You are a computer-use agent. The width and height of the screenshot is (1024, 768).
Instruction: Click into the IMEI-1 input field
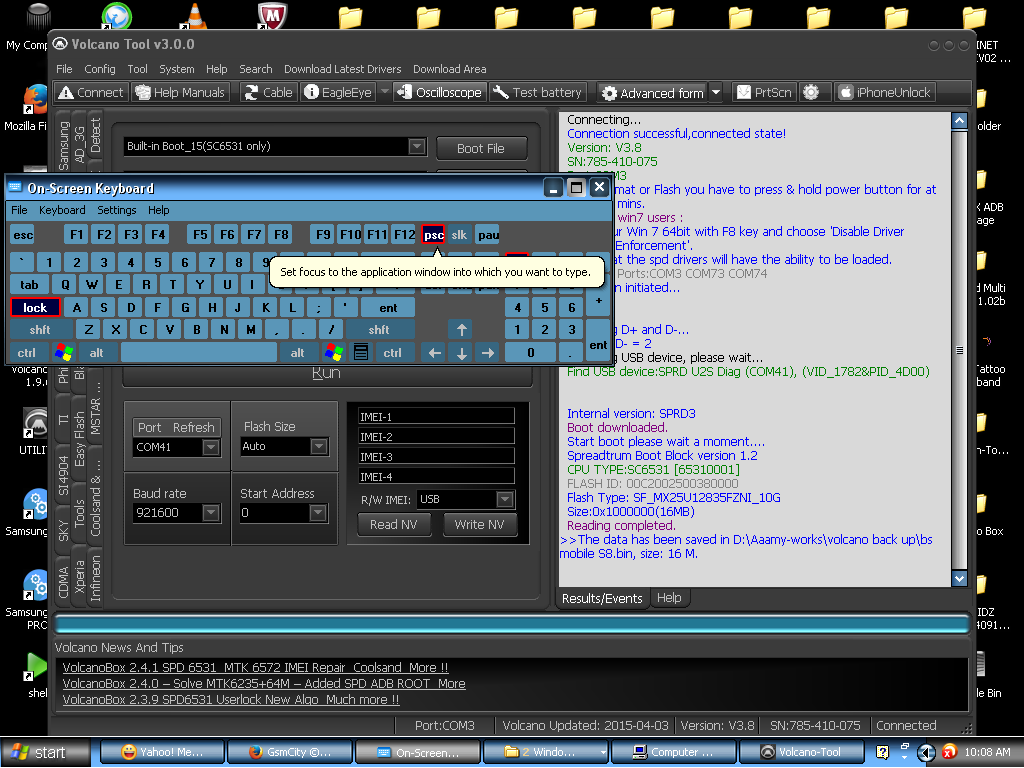pyautogui.click(x=436, y=416)
